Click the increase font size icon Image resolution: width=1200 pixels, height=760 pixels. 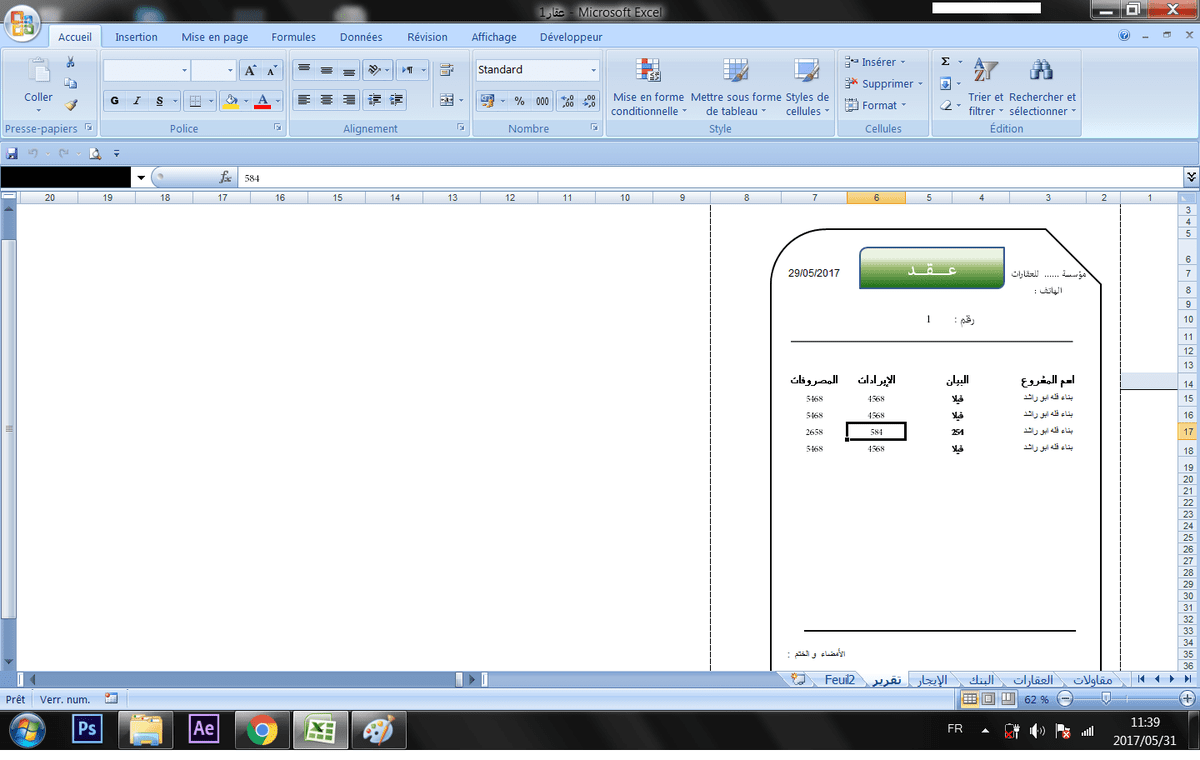(250, 70)
